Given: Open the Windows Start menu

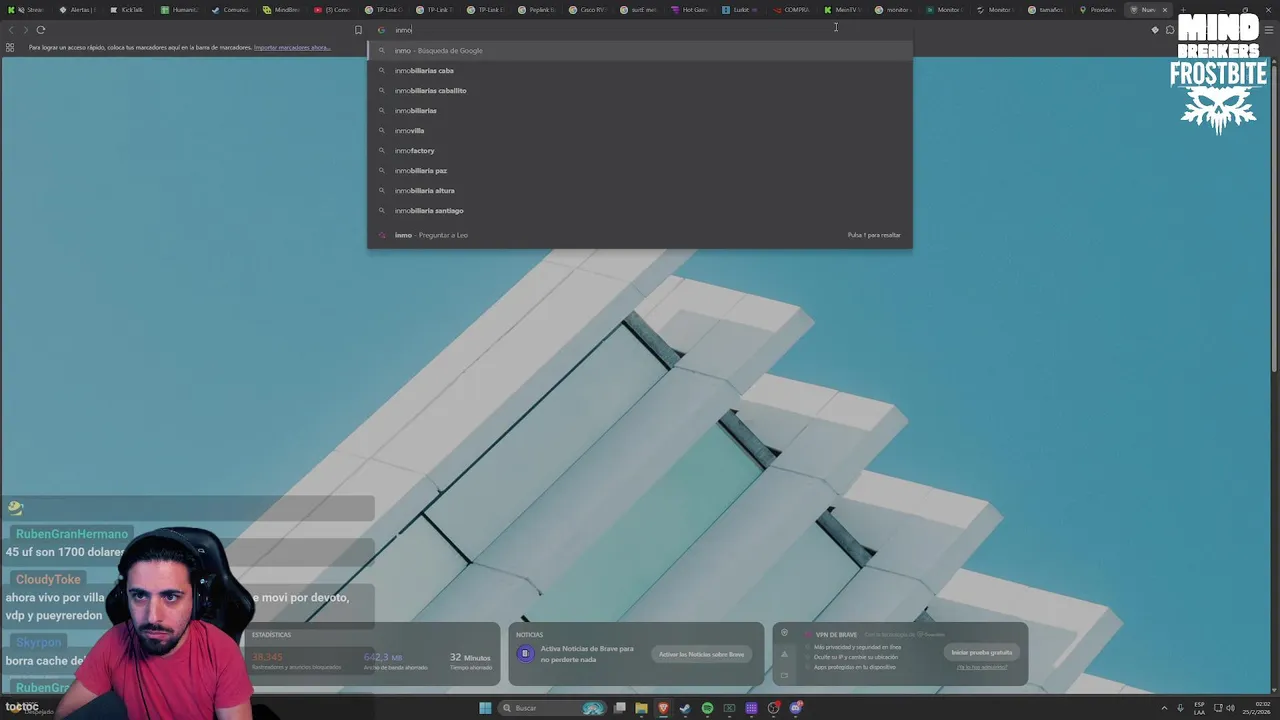Looking at the screenshot, I should [485, 708].
